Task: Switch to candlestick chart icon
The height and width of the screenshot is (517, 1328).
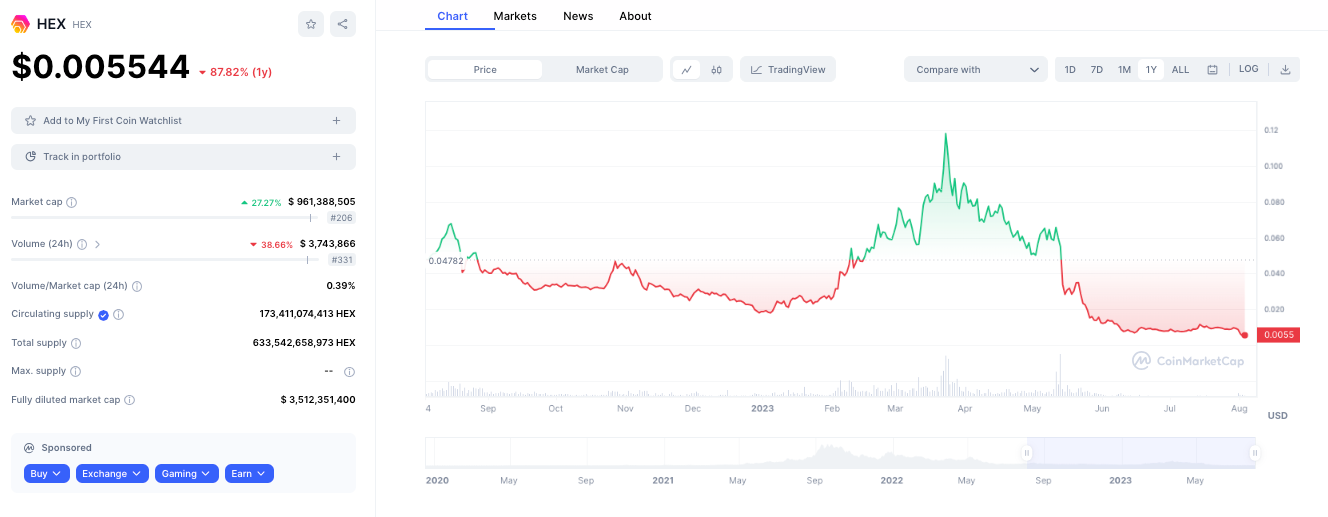Action: 717,70
